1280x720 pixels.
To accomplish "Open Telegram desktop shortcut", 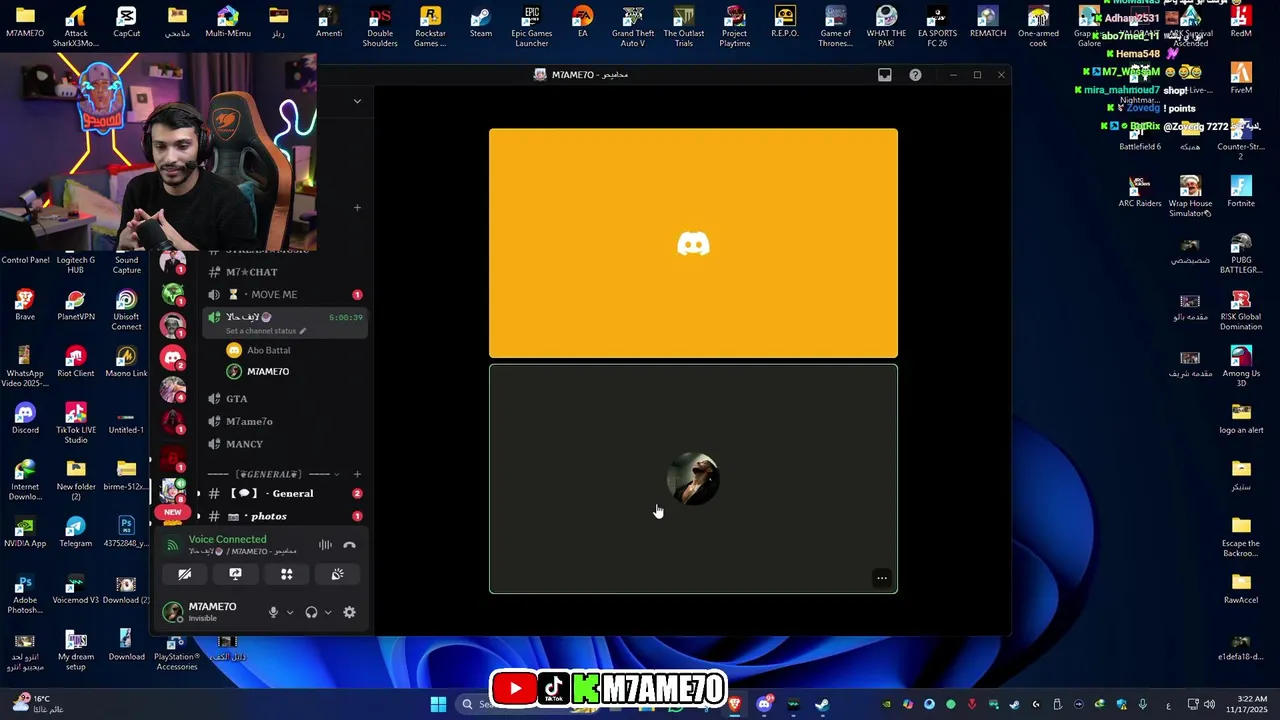I will pyautogui.click(x=75, y=533).
